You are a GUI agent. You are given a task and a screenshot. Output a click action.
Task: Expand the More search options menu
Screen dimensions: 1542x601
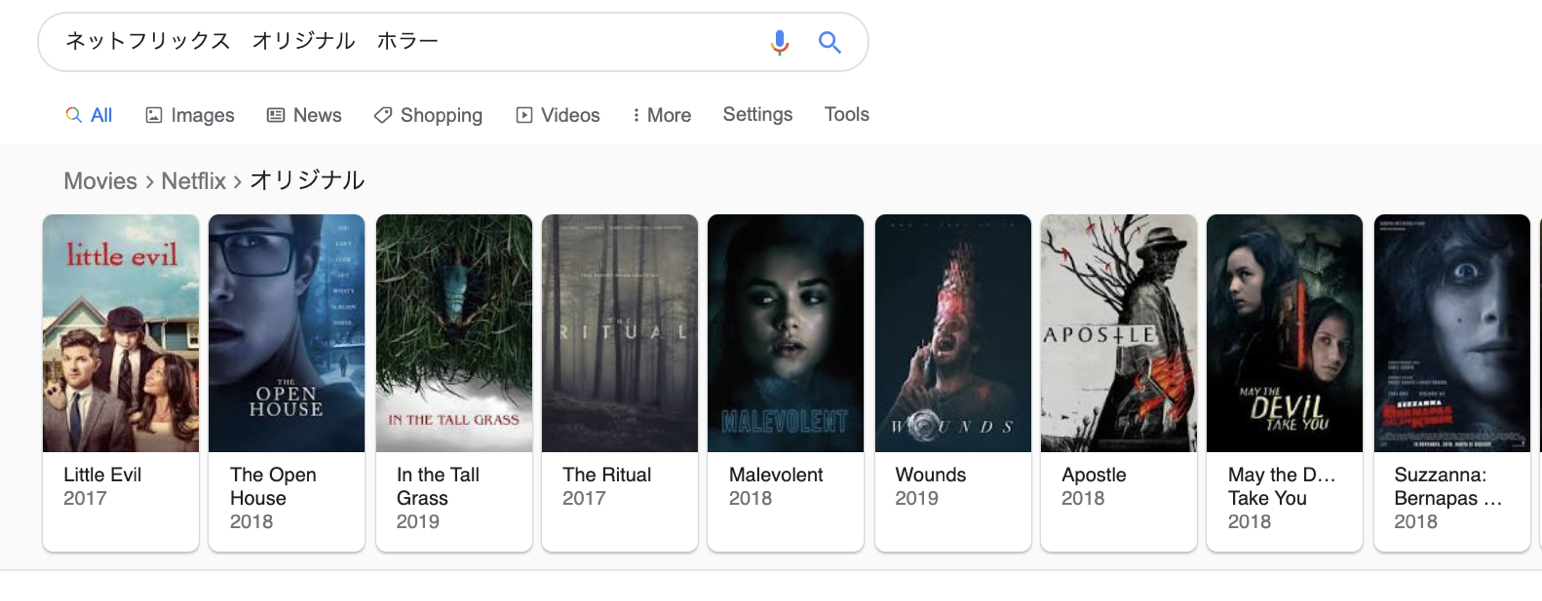(662, 115)
